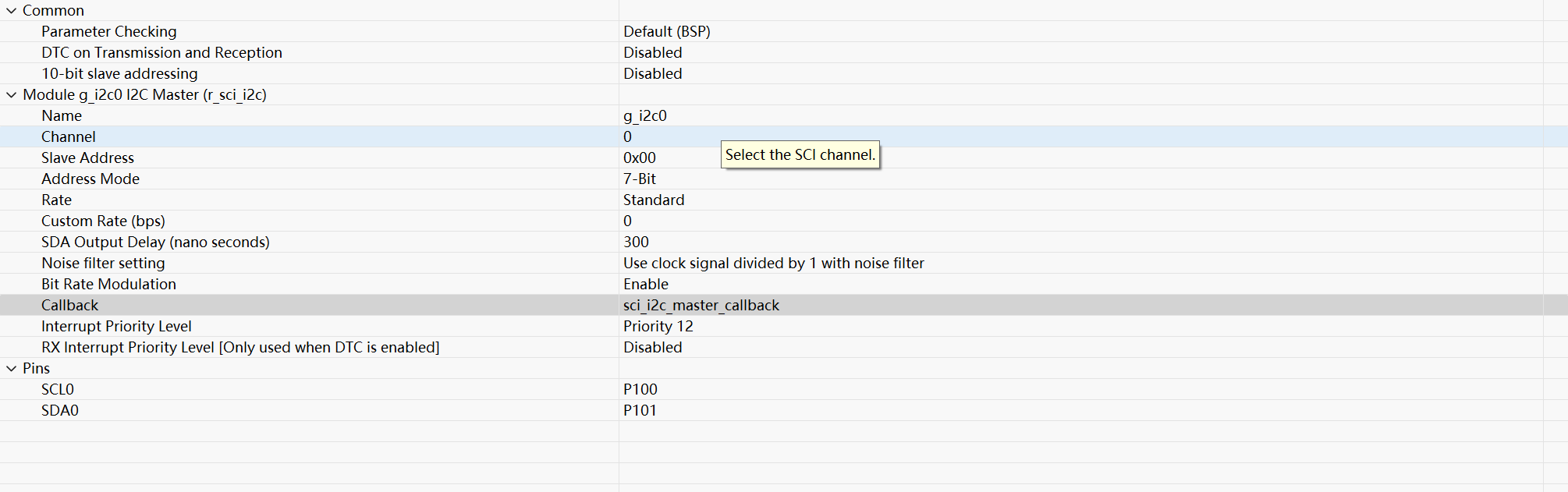Edit the Slave Address 0x00 value
The height and width of the screenshot is (492, 1568).
[1080, 158]
